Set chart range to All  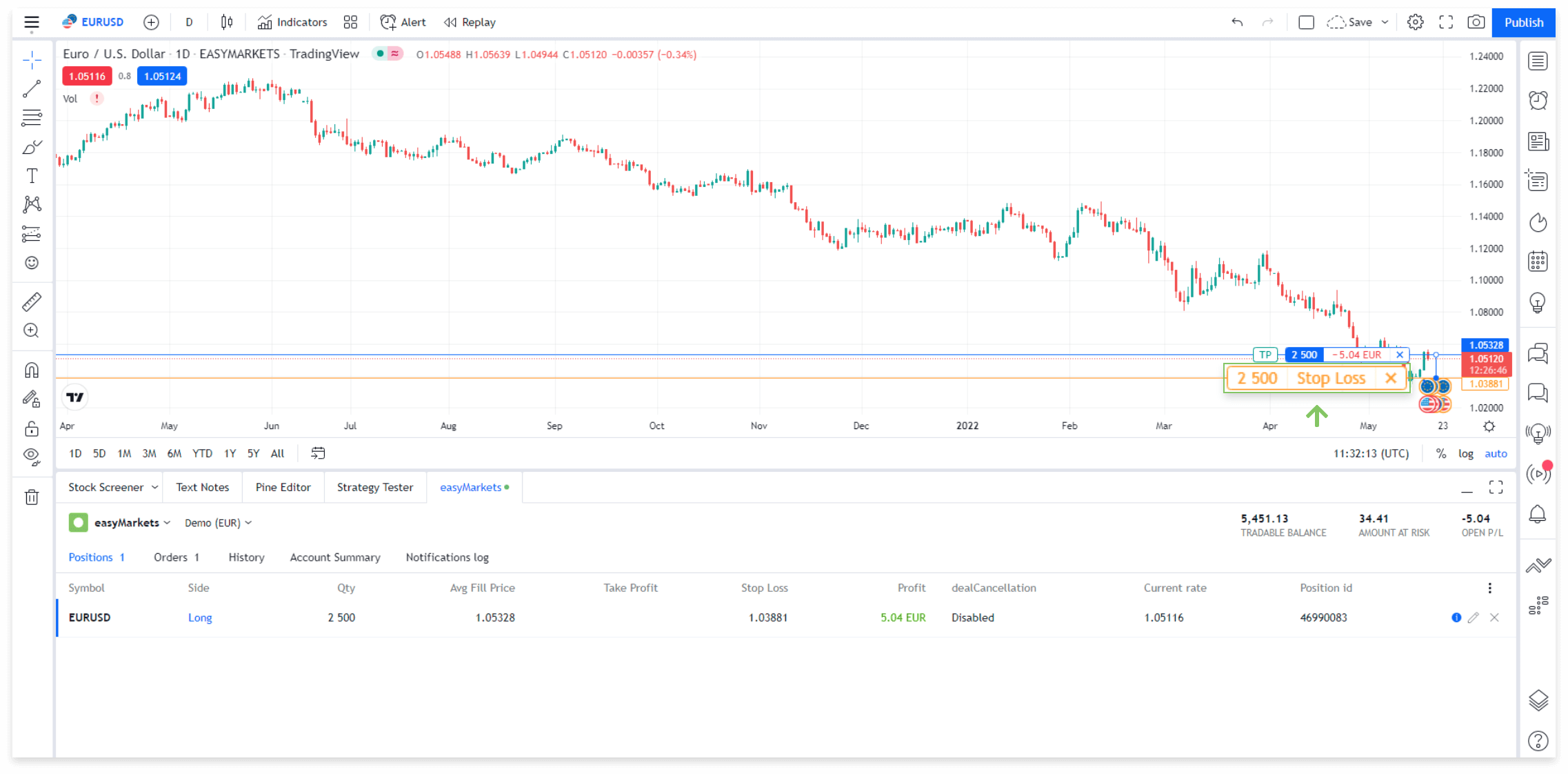pyautogui.click(x=277, y=453)
